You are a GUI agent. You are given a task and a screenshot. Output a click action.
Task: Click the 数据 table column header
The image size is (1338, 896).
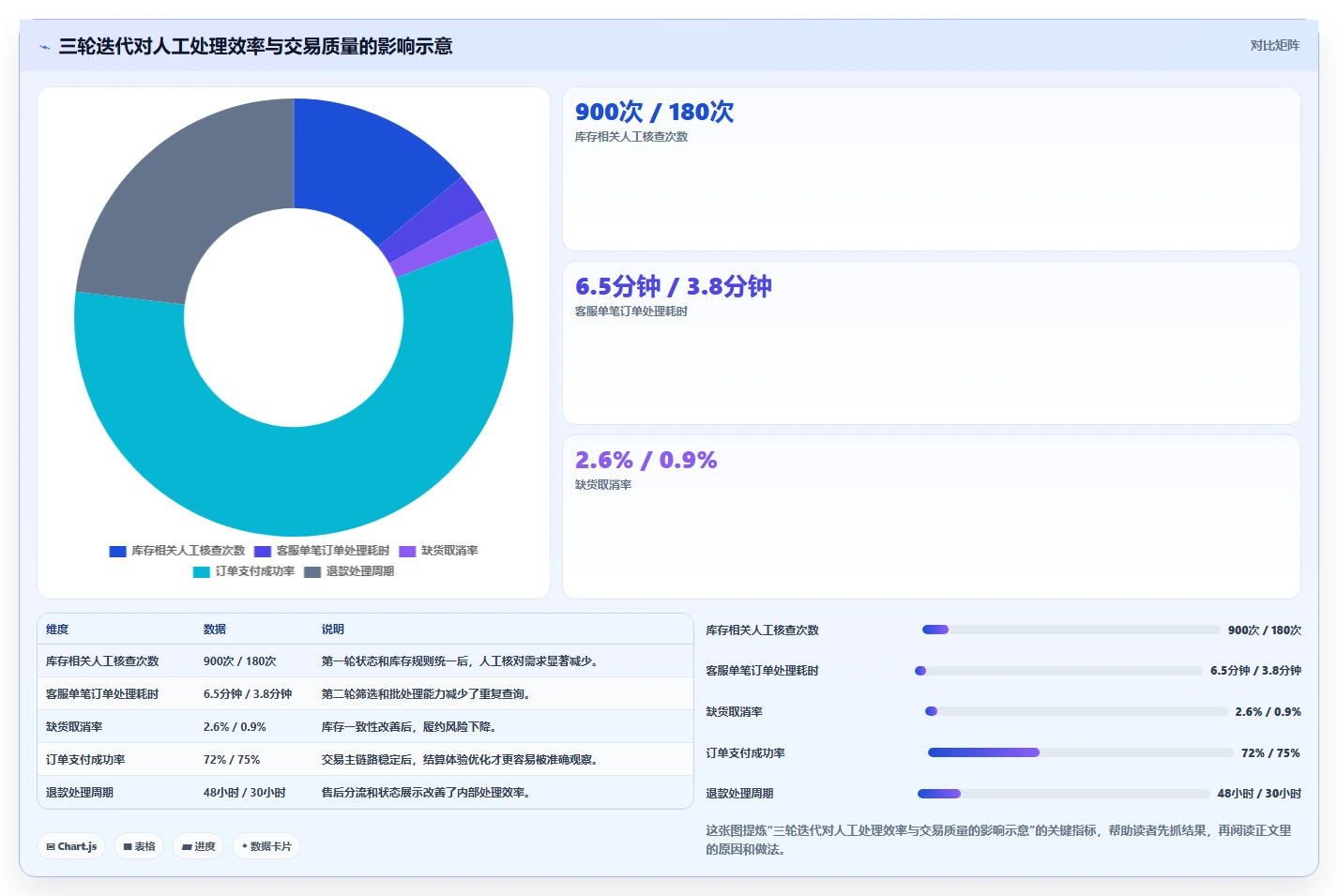(215, 630)
